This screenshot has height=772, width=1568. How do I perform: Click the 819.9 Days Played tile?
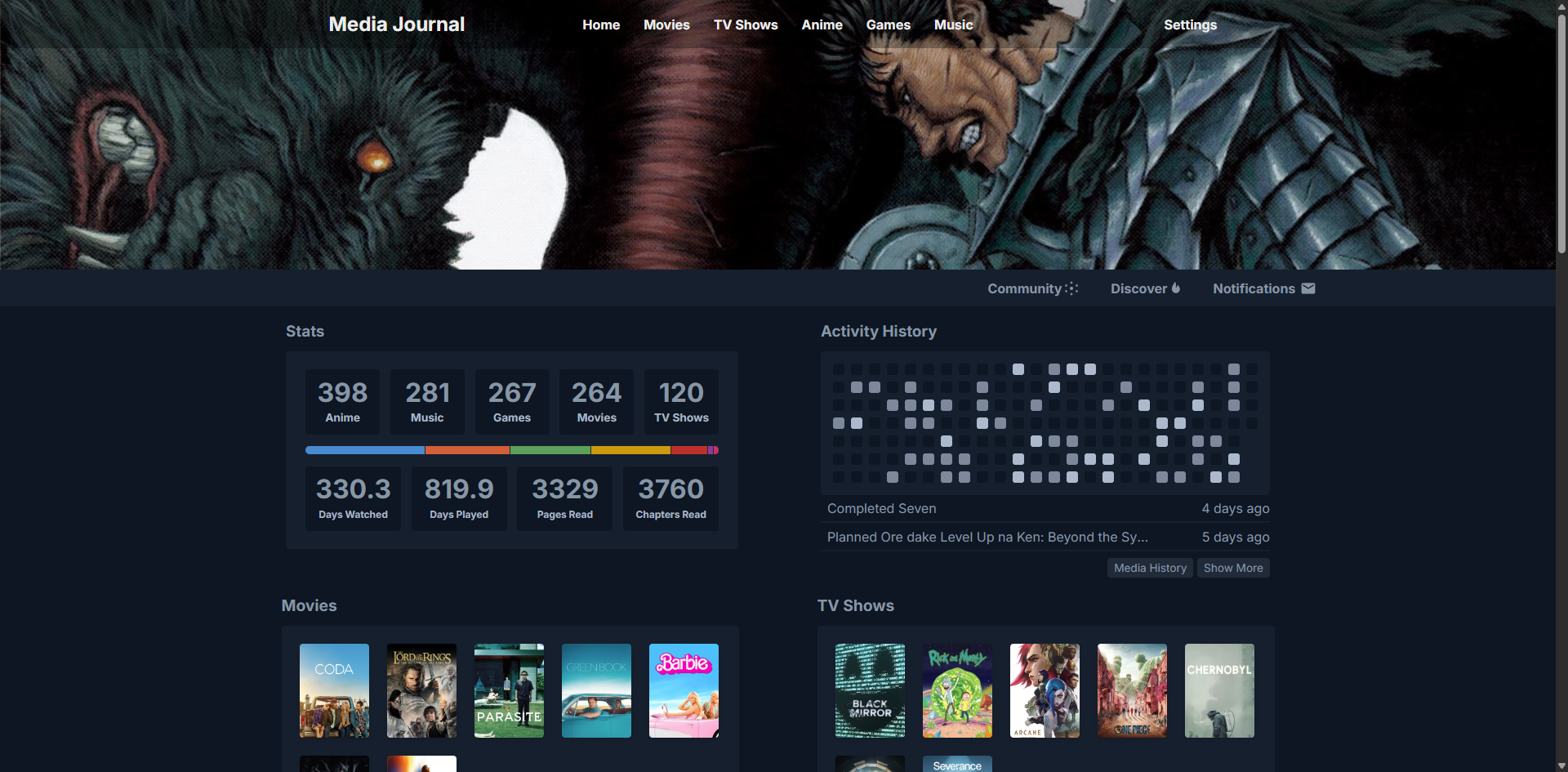point(459,498)
